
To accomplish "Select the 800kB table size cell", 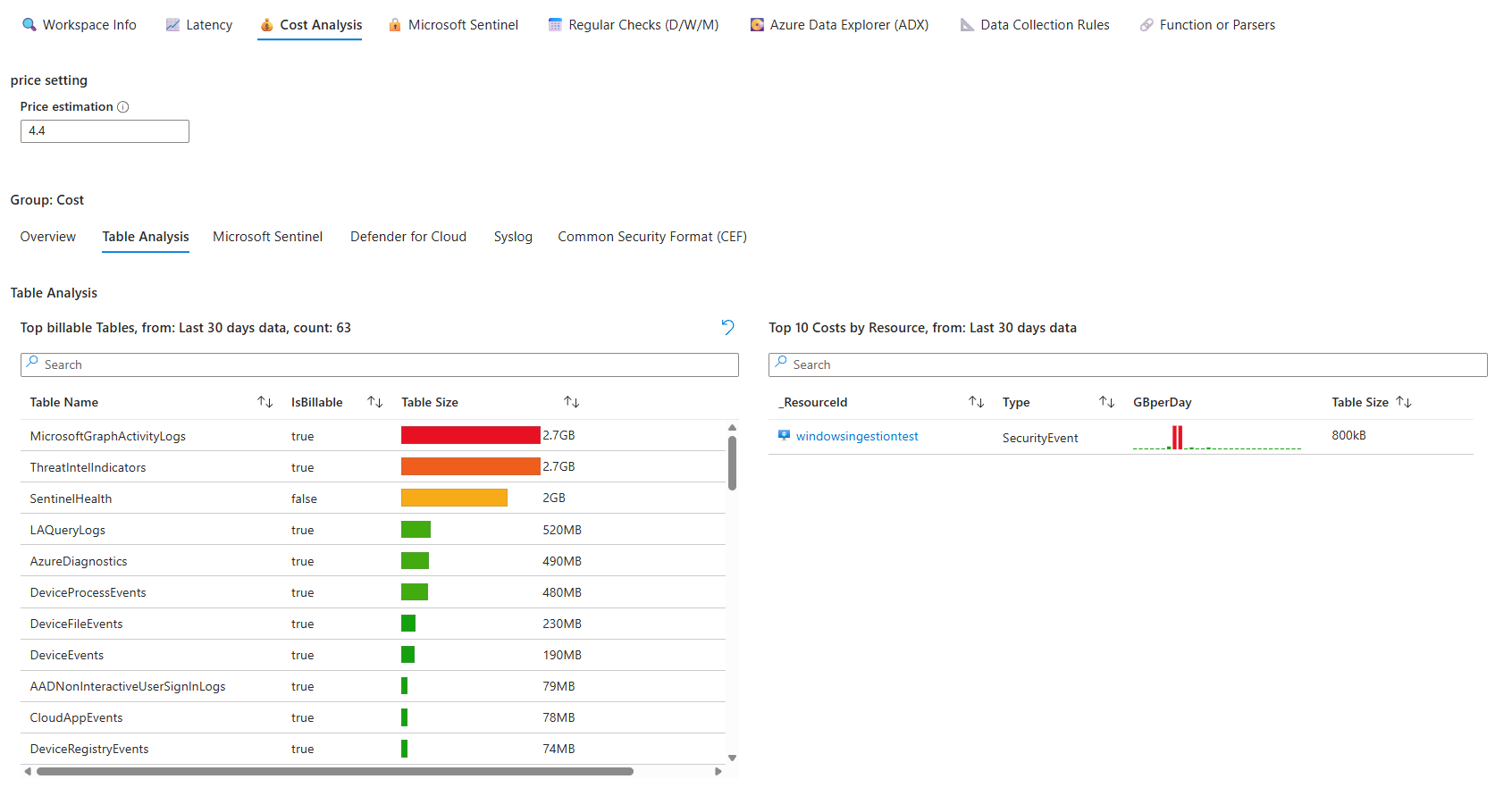I will [x=1348, y=436].
